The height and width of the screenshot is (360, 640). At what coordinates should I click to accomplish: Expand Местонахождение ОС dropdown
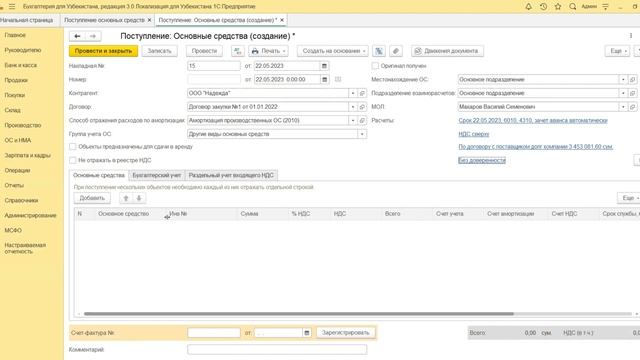(623, 80)
